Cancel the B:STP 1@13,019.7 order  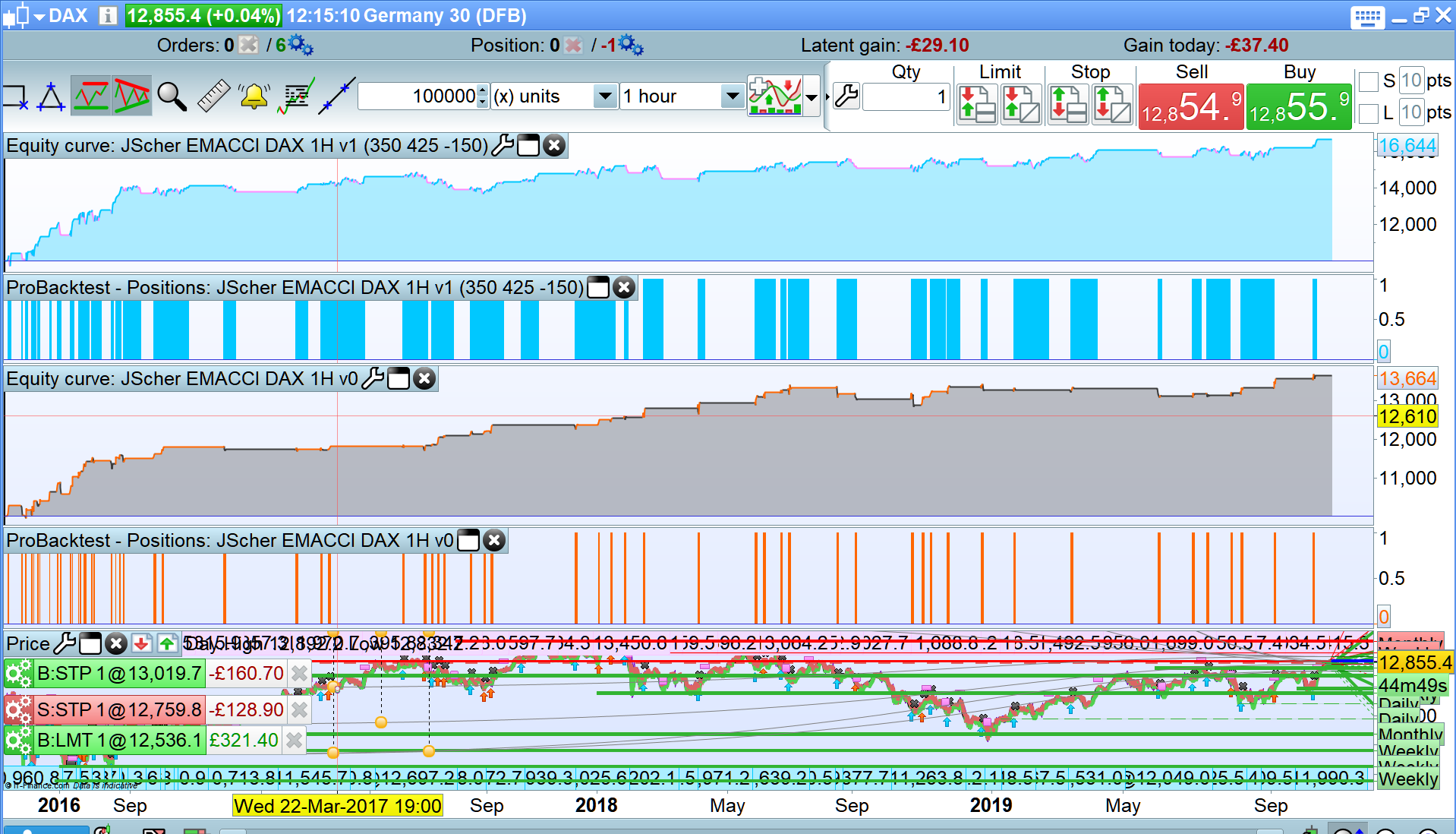pyautogui.click(x=300, y=674)
